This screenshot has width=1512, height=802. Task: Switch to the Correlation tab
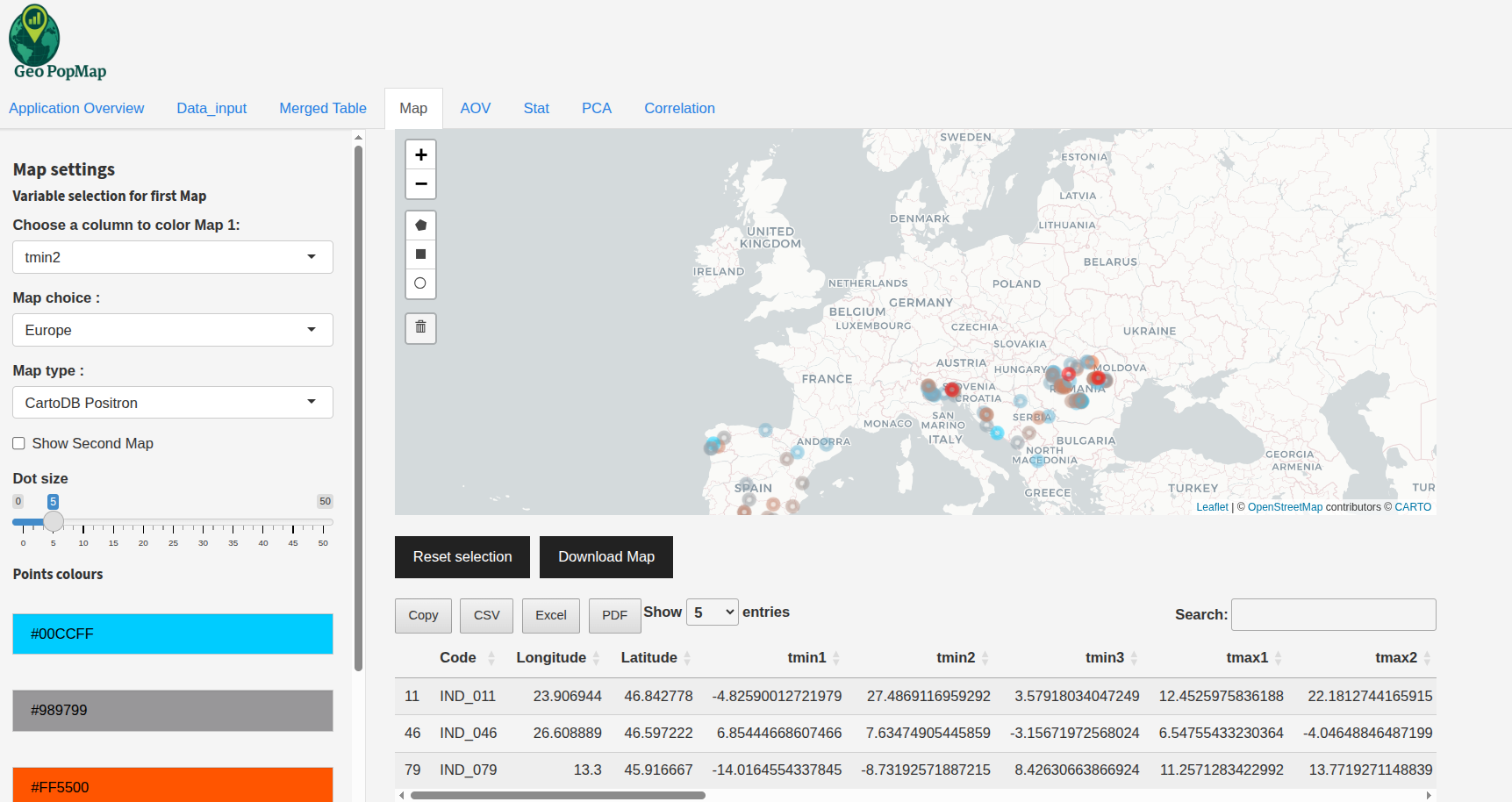tap(679, 108)
